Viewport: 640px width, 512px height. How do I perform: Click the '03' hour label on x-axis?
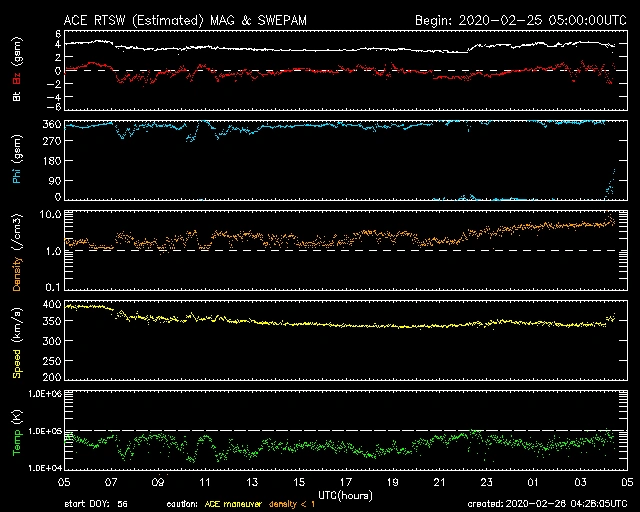[x=580, y=482]
